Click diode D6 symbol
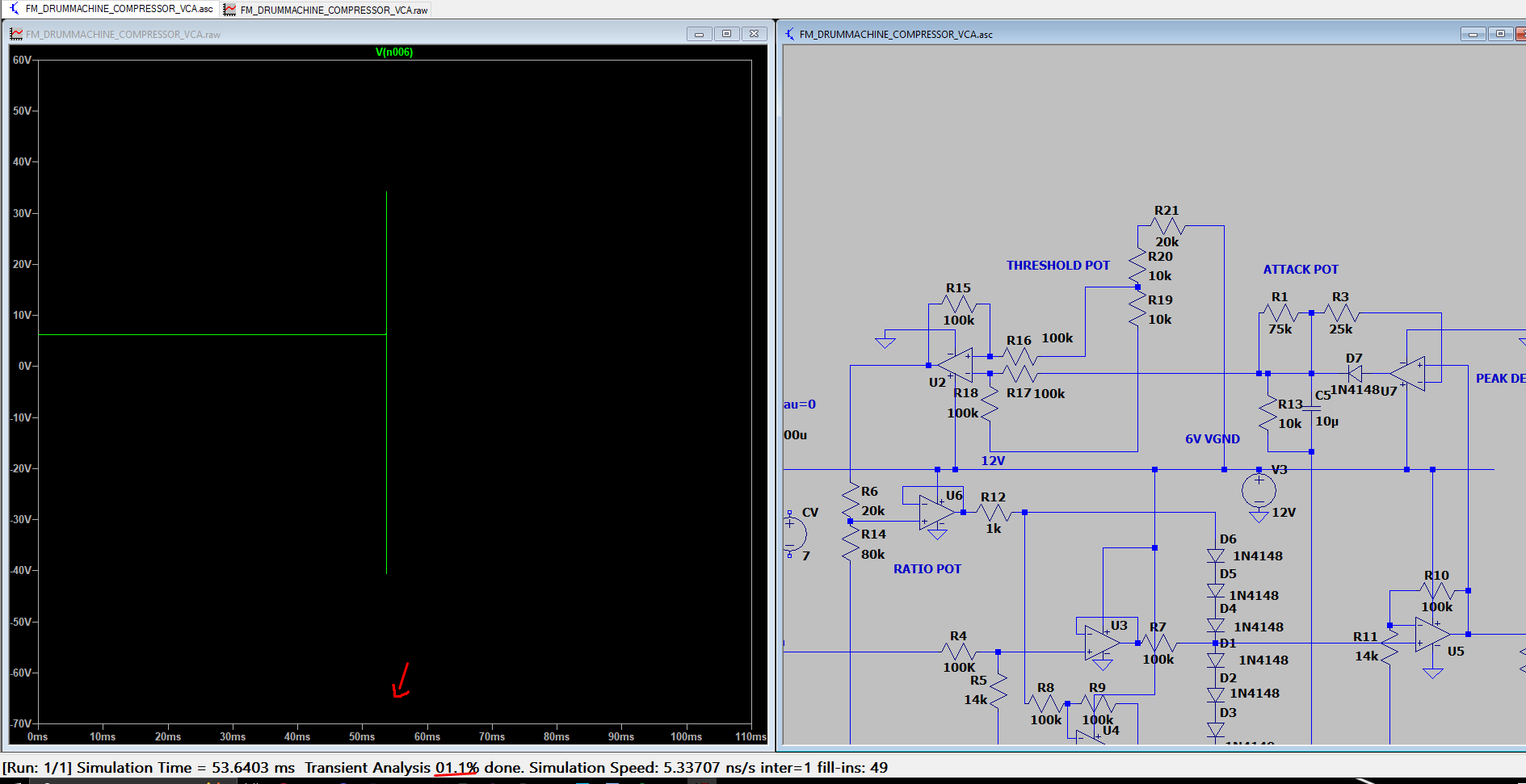Image resolution: width=1526 pixels, height=784 pixels. pos(1216,556)
